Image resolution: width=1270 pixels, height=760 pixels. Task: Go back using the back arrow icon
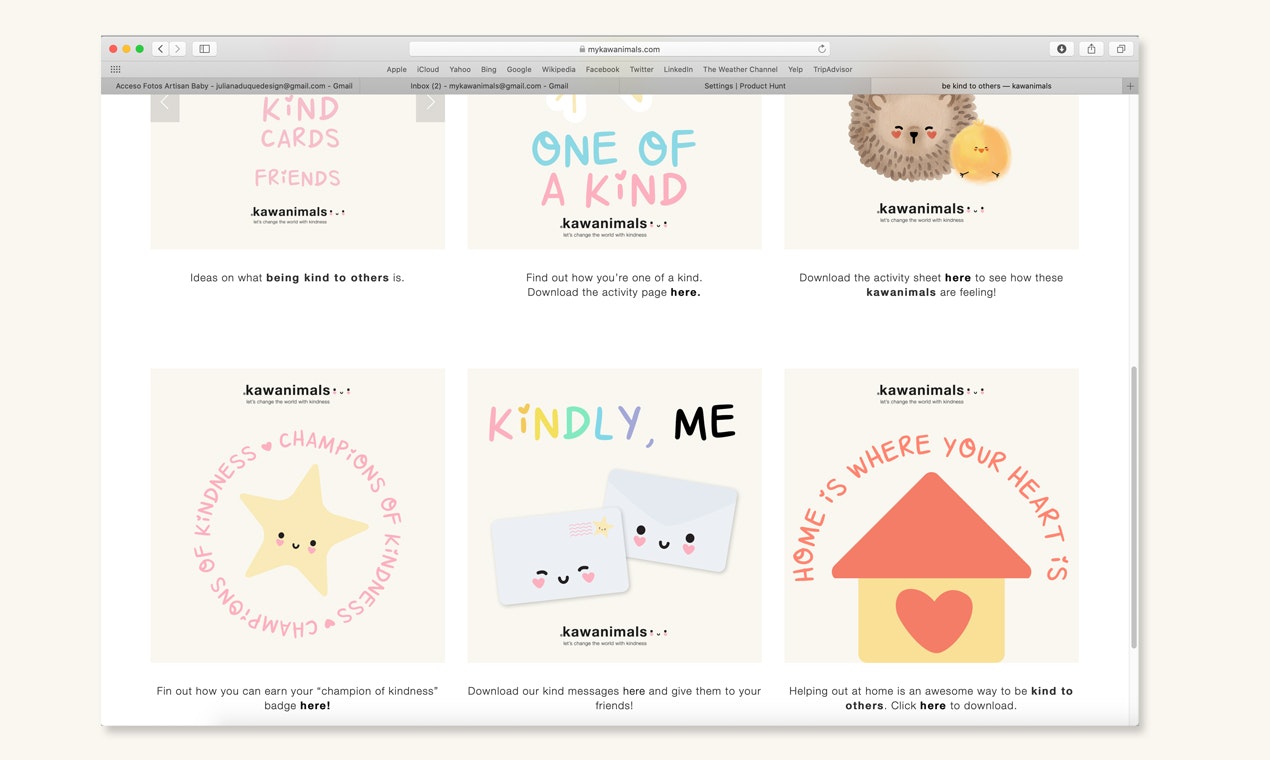[160, 48]
